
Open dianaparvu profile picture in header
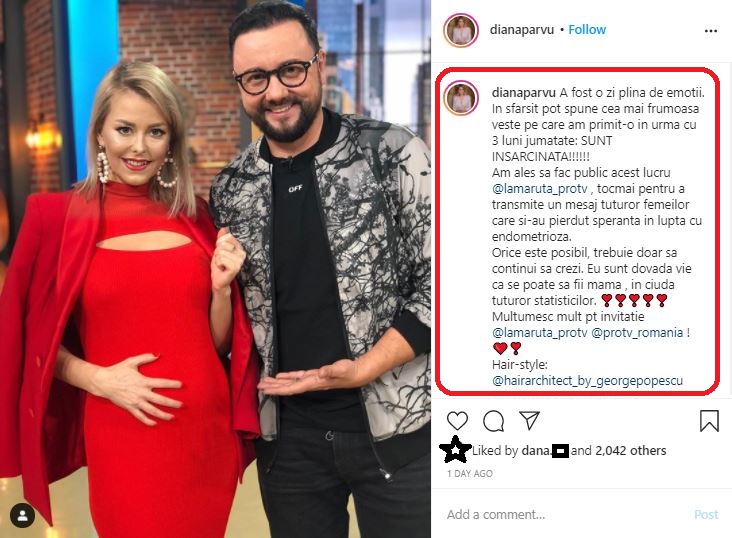point(461,30)
